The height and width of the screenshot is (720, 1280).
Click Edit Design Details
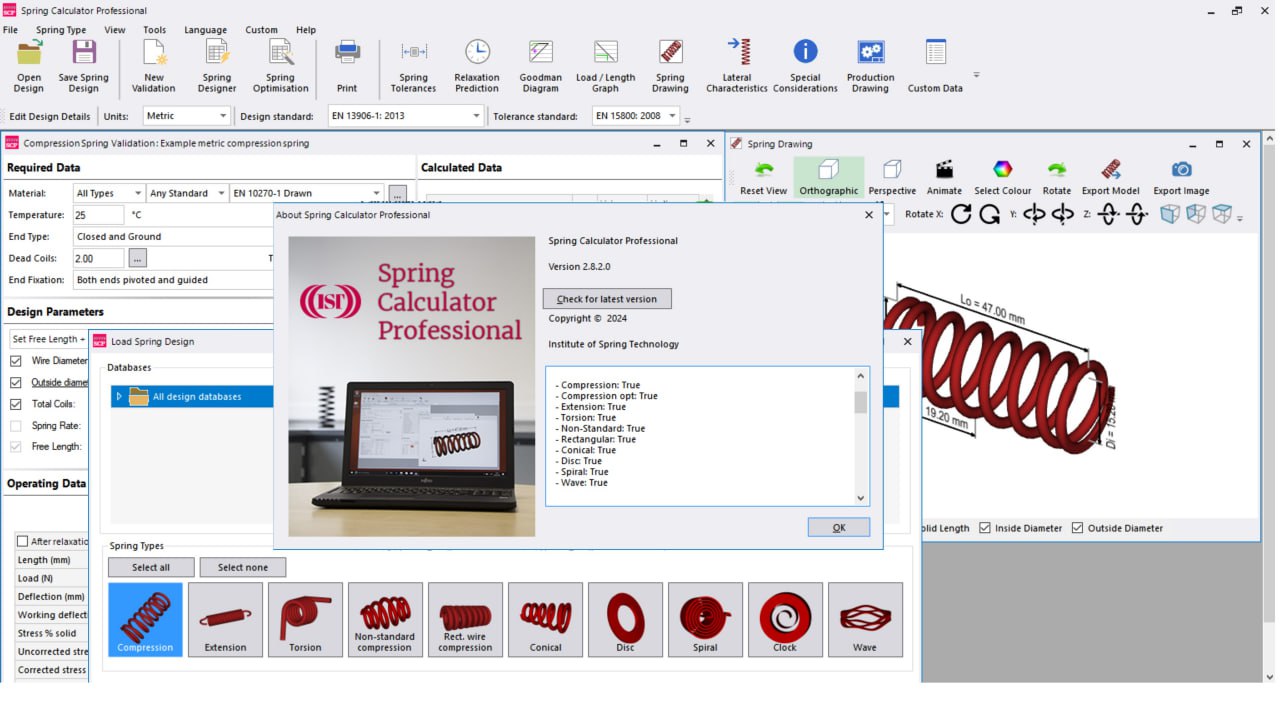point(50,116)
